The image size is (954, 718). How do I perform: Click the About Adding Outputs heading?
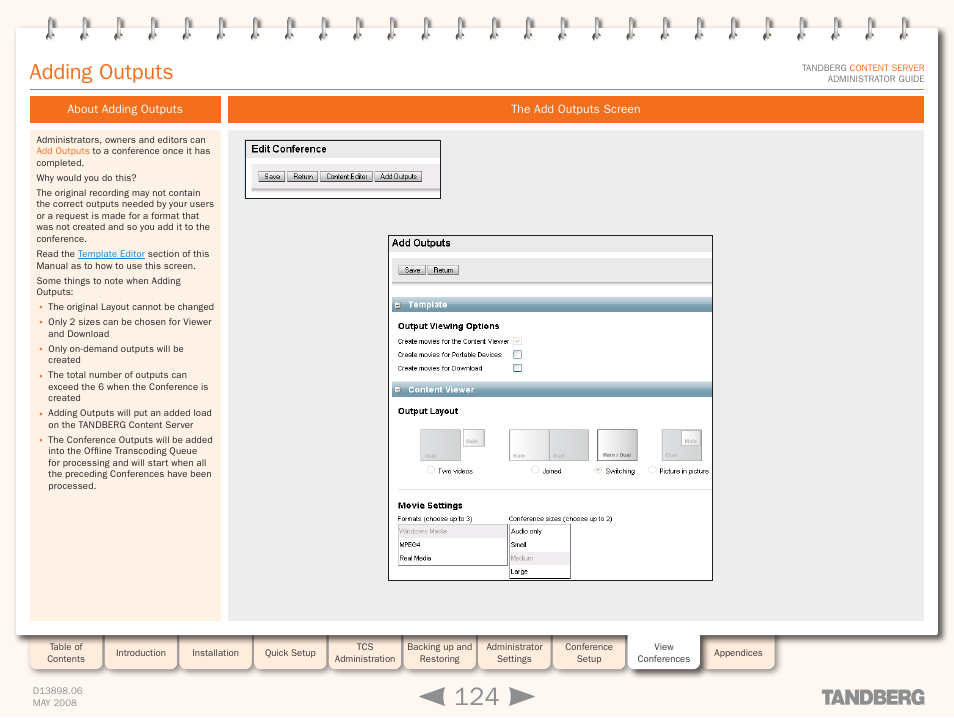(125, 109)
